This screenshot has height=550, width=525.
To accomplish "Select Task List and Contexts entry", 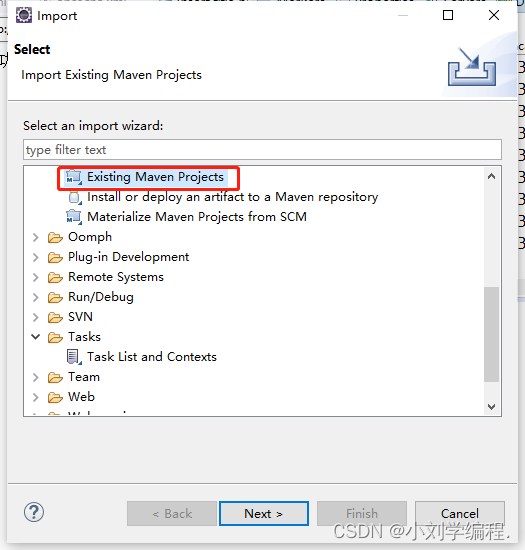I will 152,357.
